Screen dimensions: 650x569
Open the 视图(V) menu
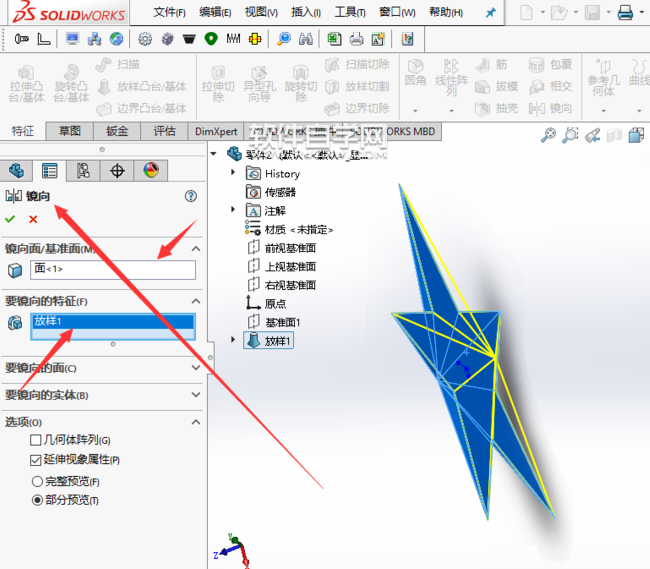261,12
